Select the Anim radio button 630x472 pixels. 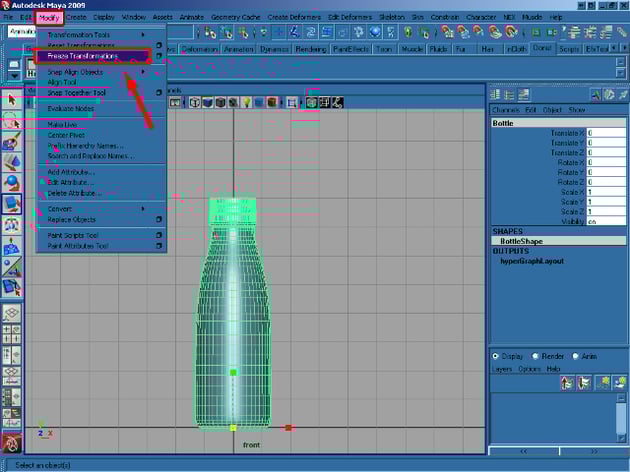pyautogui.click(x=574, y=356)
